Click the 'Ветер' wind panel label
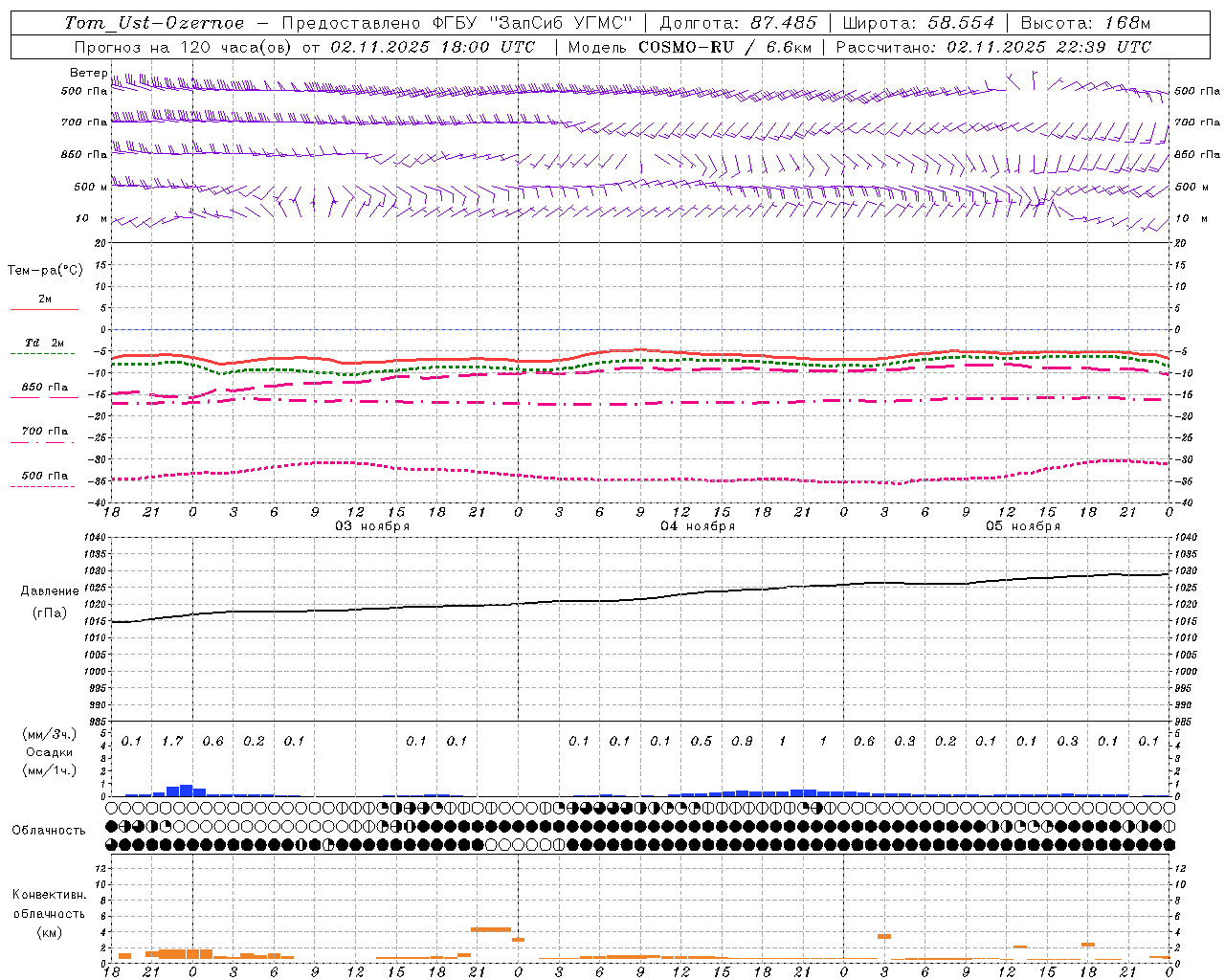The width and height of the screenshot is (1225, 980). click(88, 73)
